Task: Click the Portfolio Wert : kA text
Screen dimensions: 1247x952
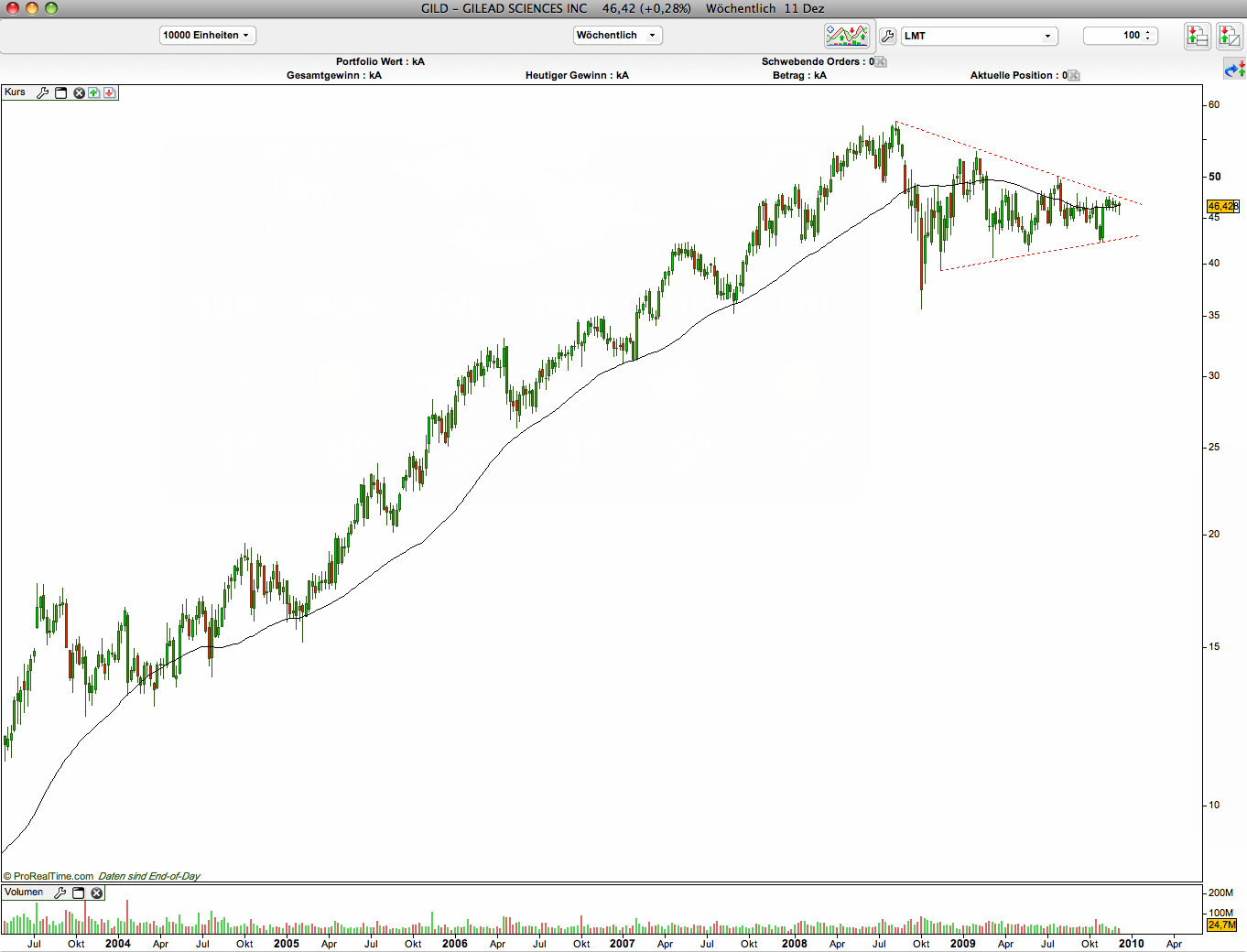Action: (x=380, y=62)
